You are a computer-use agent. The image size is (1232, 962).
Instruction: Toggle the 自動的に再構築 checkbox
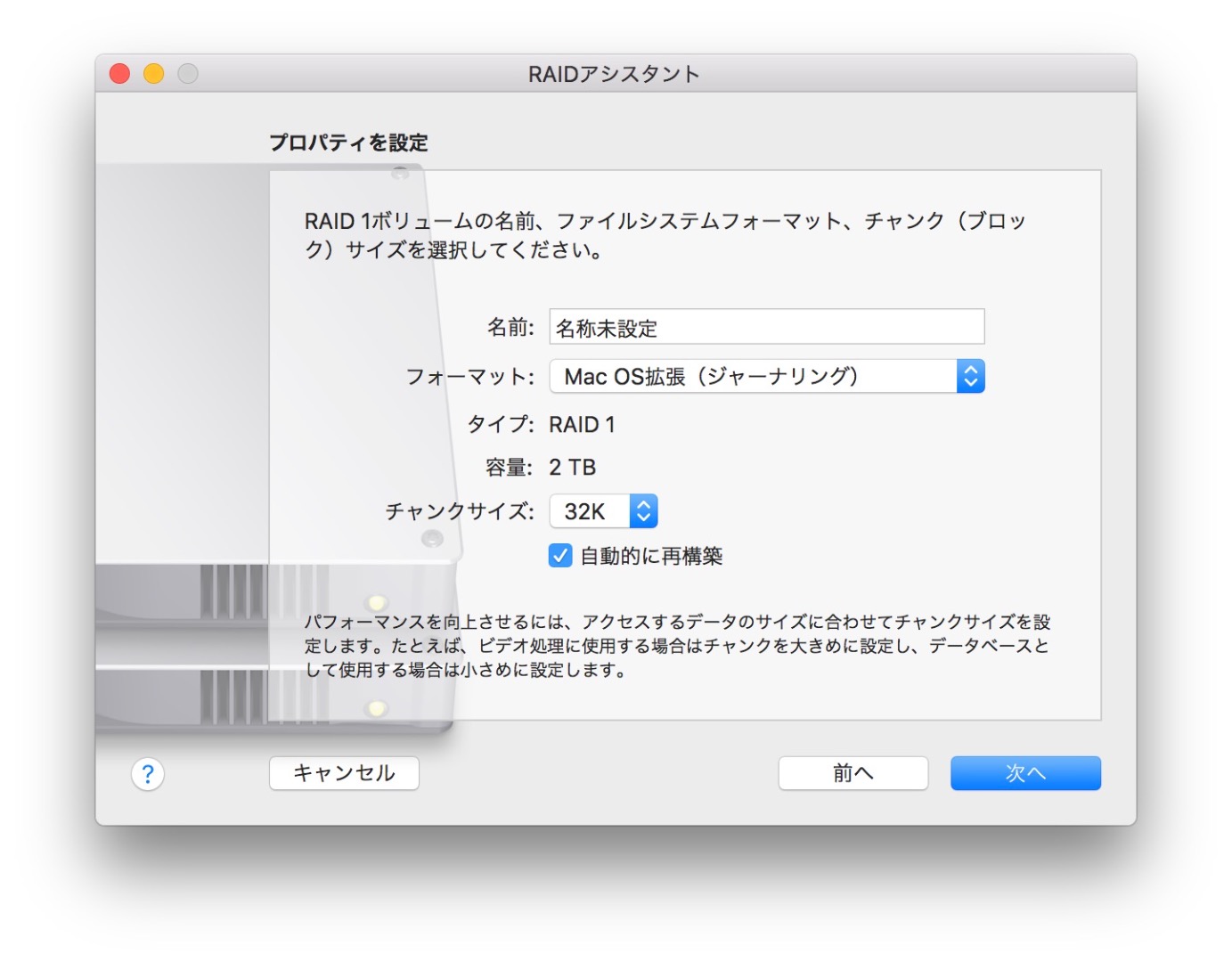point(560,556)
